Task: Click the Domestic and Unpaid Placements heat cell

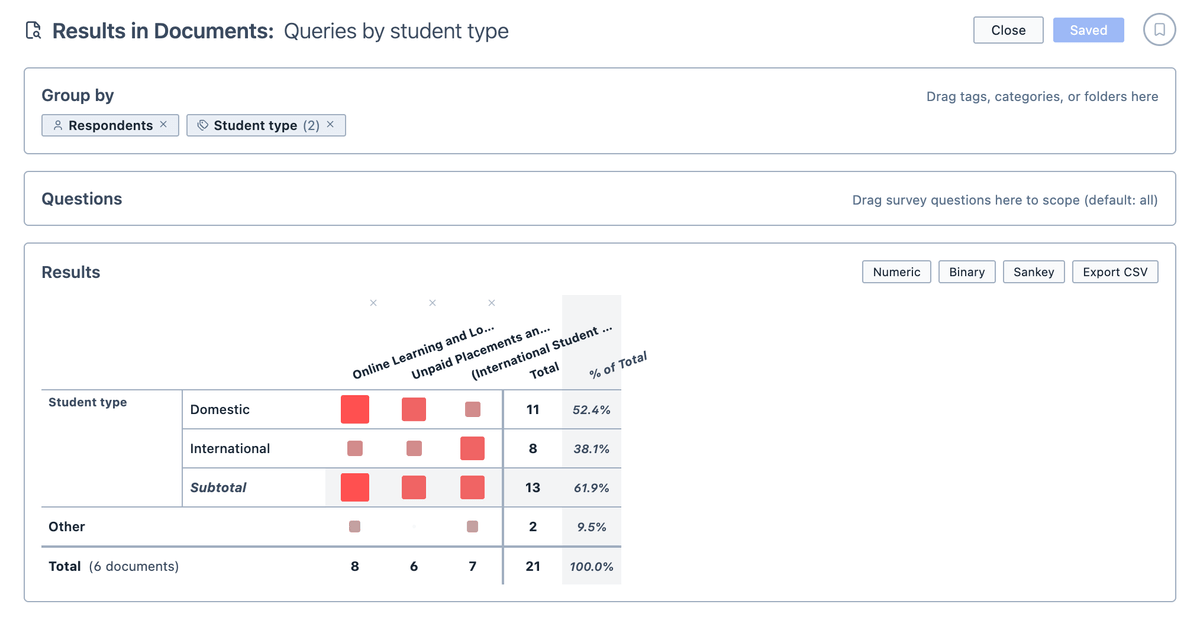Action: coord(414,409)
